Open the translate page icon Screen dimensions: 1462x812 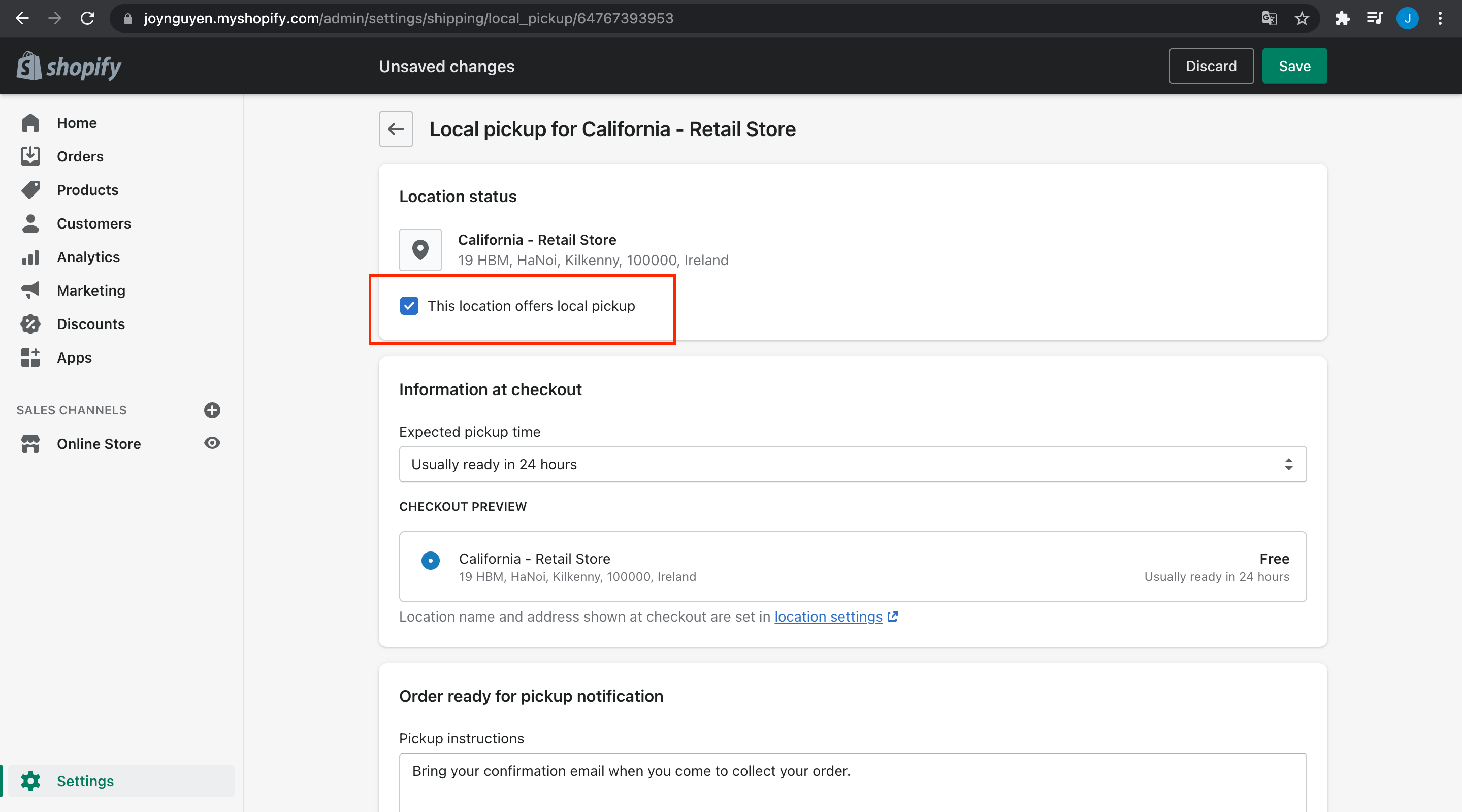point(1269,19)
